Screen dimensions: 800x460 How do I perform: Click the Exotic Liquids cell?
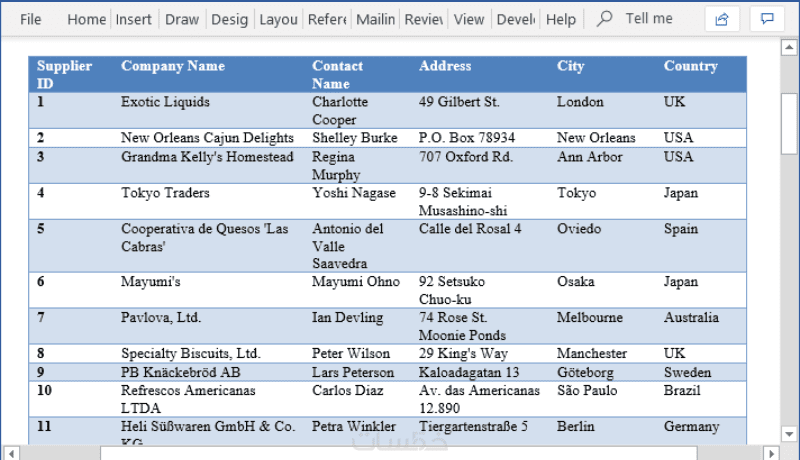[209, 110]
